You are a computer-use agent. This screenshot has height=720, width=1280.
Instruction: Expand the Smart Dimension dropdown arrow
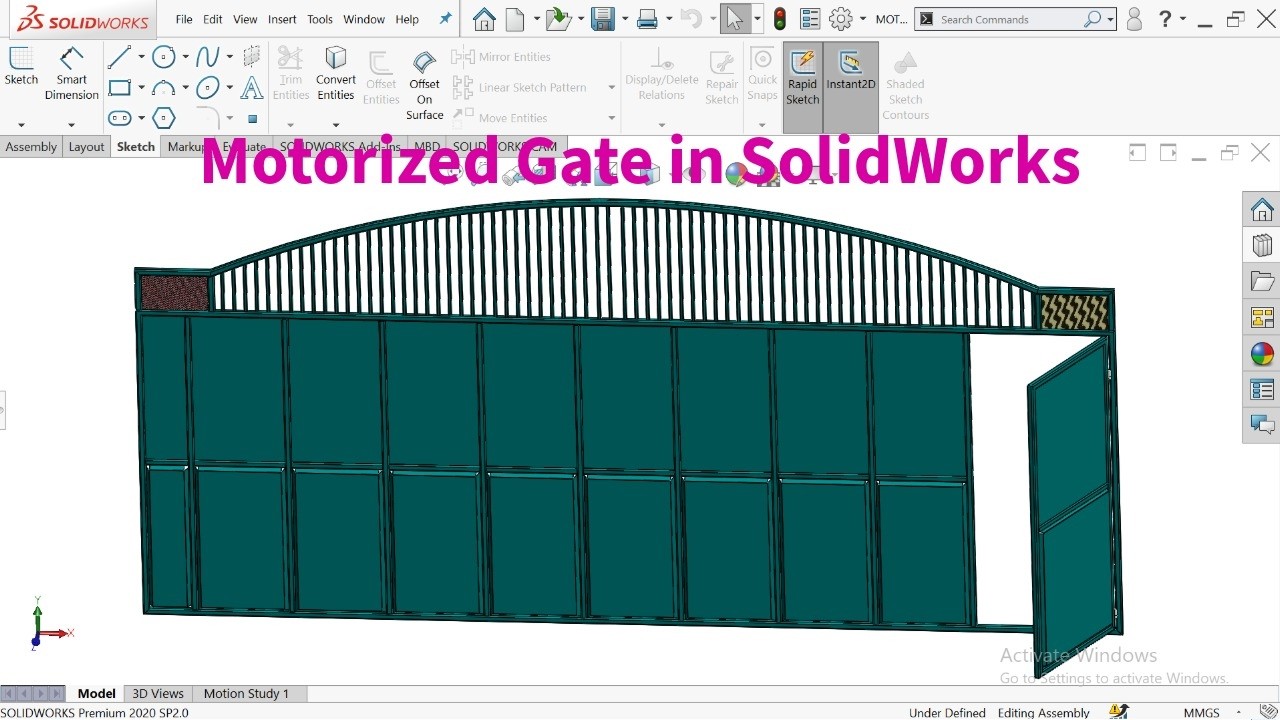71,125
